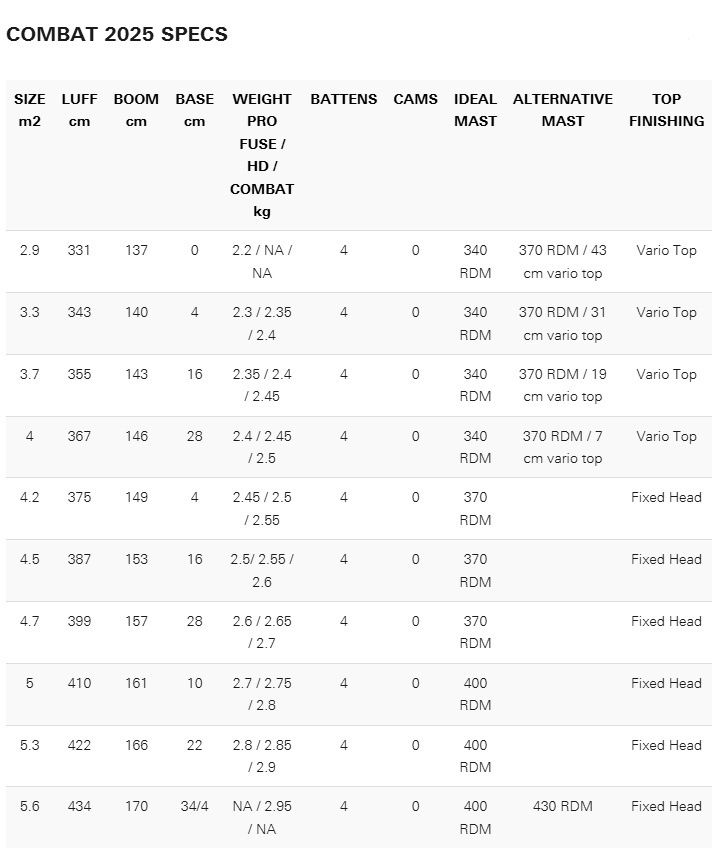
Task: Click the BASE cm column header
Action: tap(195, 110)
